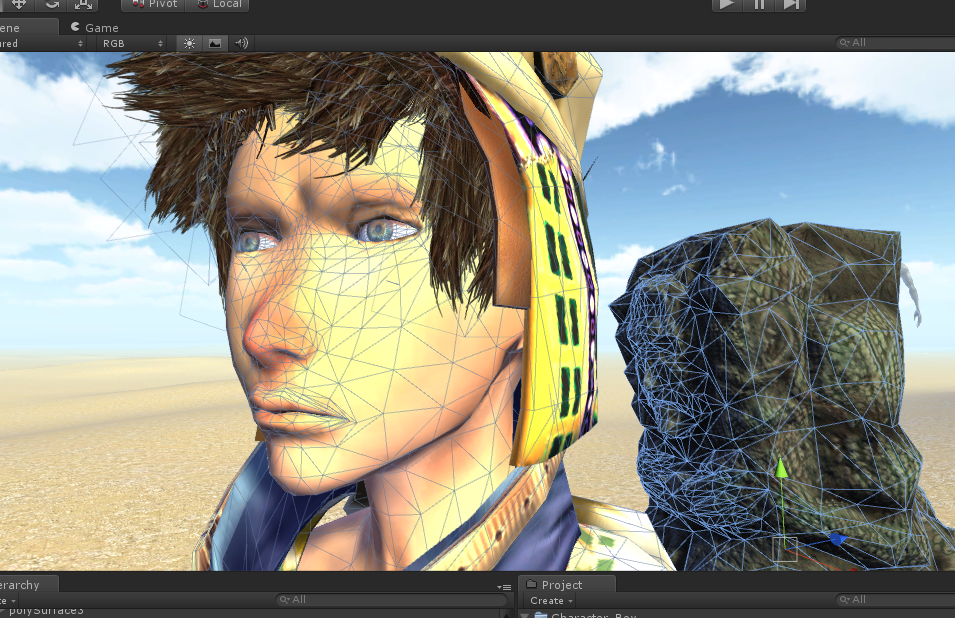Open the Textured draw mode dropdown
955x618 pixels.
tap(41, 43)
